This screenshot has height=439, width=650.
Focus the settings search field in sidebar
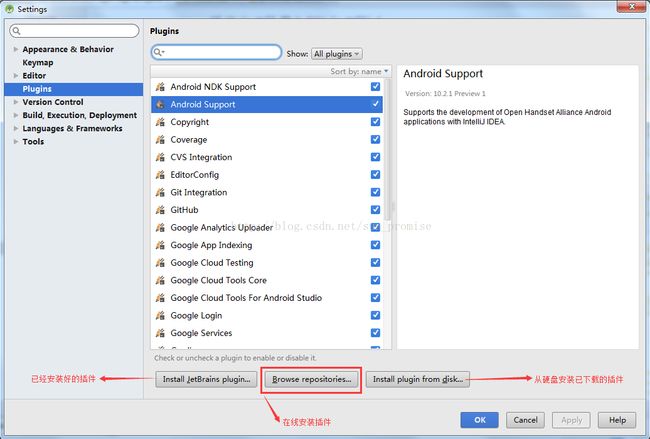pos(75,31)
